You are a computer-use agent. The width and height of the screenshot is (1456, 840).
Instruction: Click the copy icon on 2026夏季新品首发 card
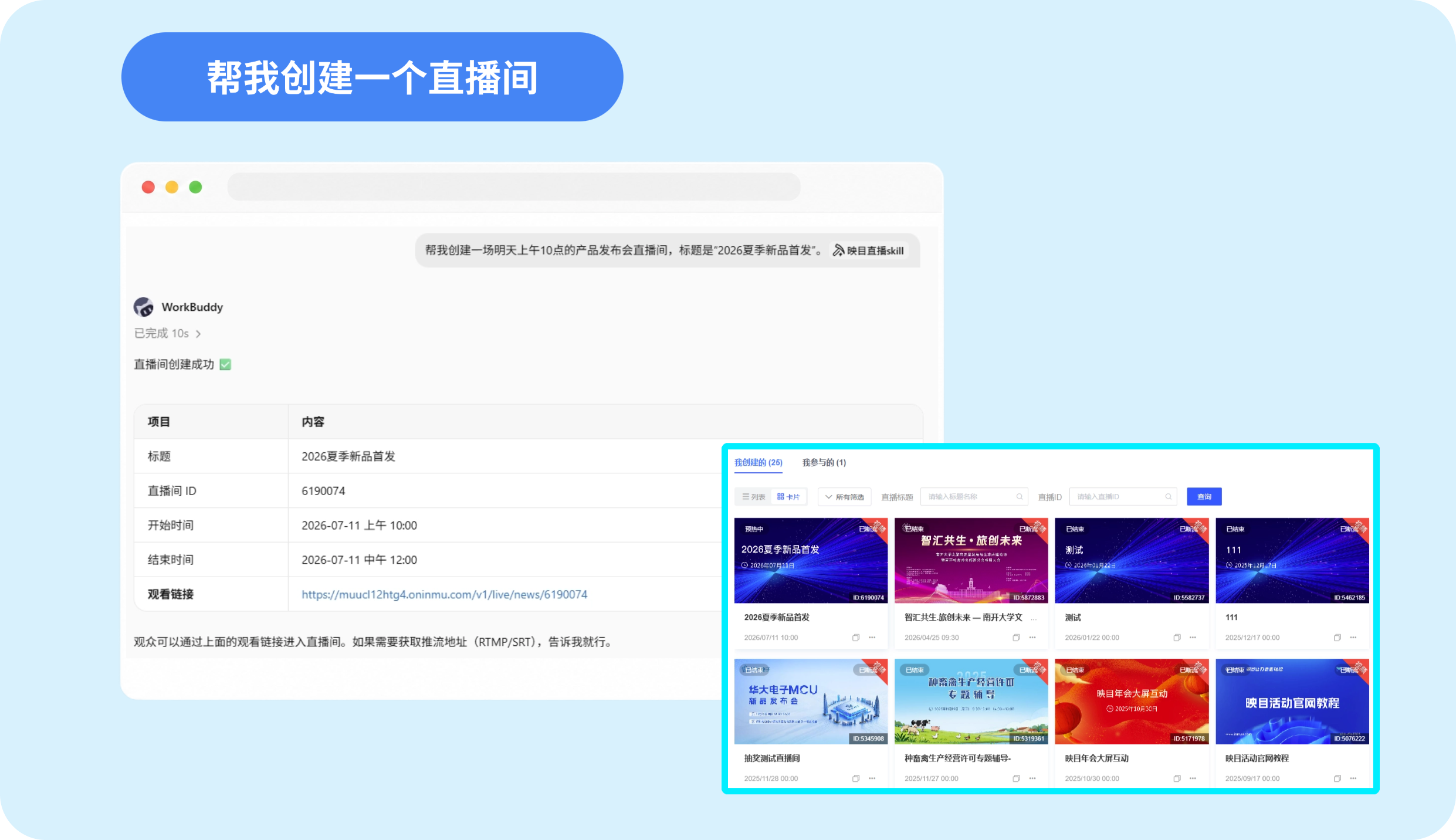(856, 638)
